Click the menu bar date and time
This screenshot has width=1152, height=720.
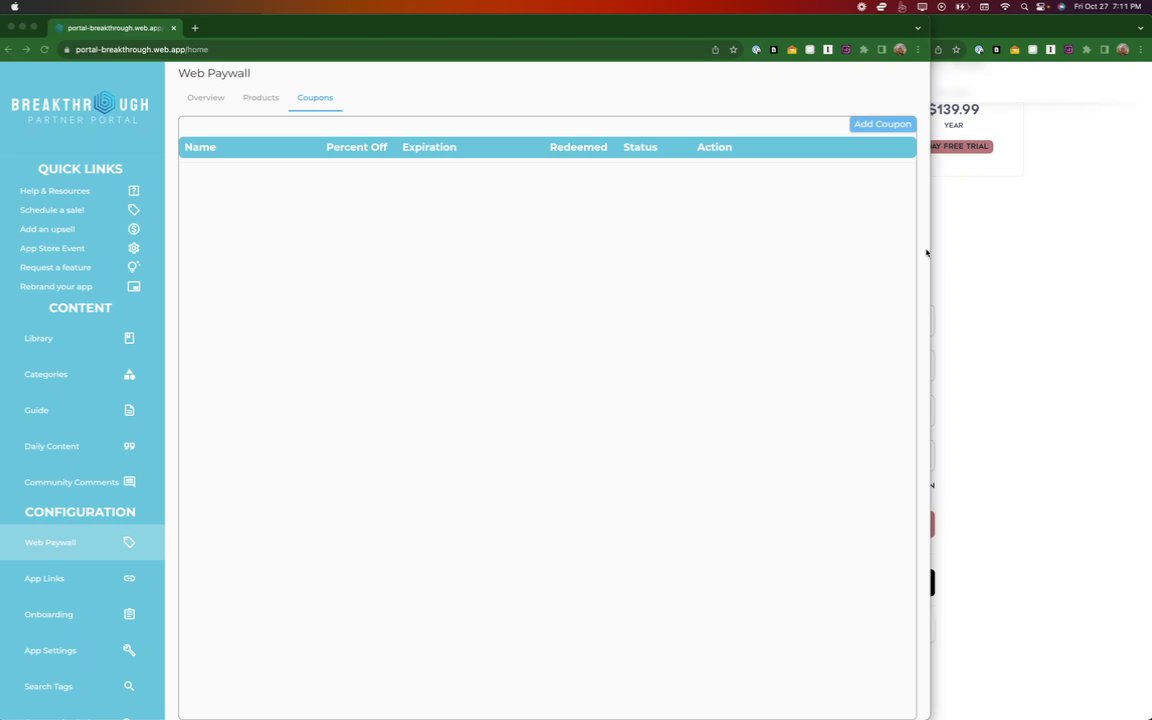click(1107, 7)
